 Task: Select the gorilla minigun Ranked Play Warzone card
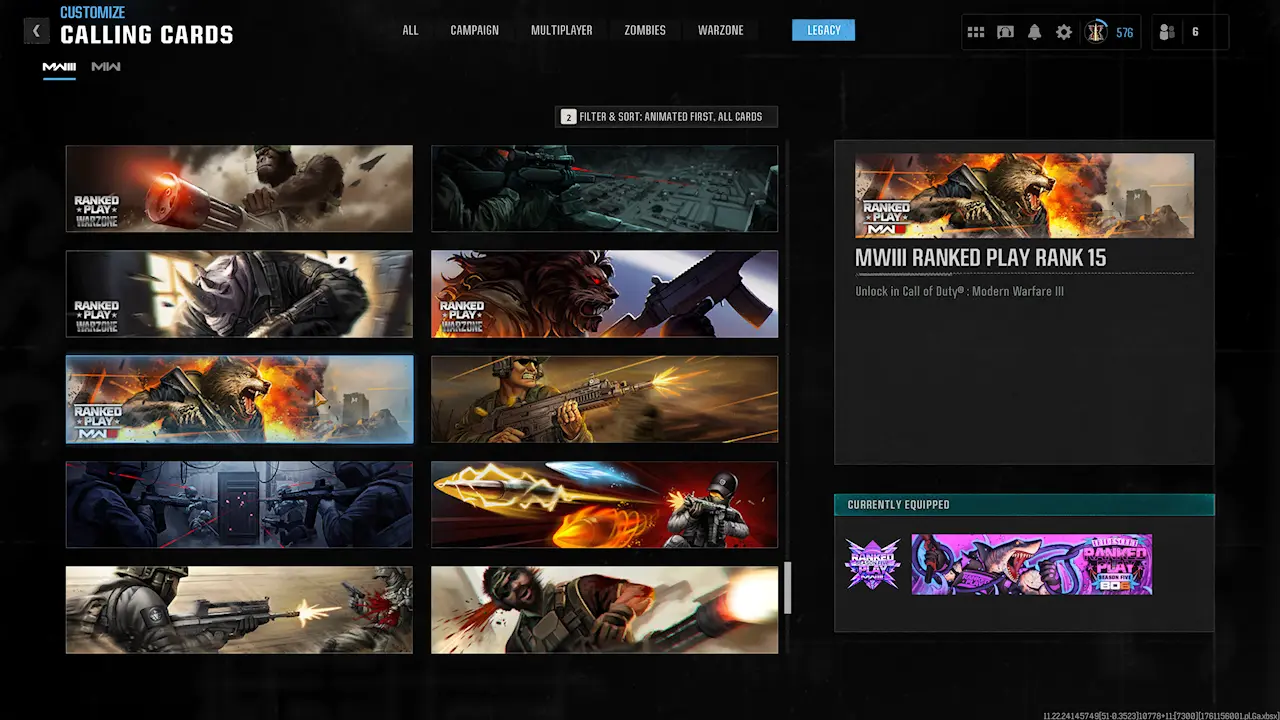point(239,189)
